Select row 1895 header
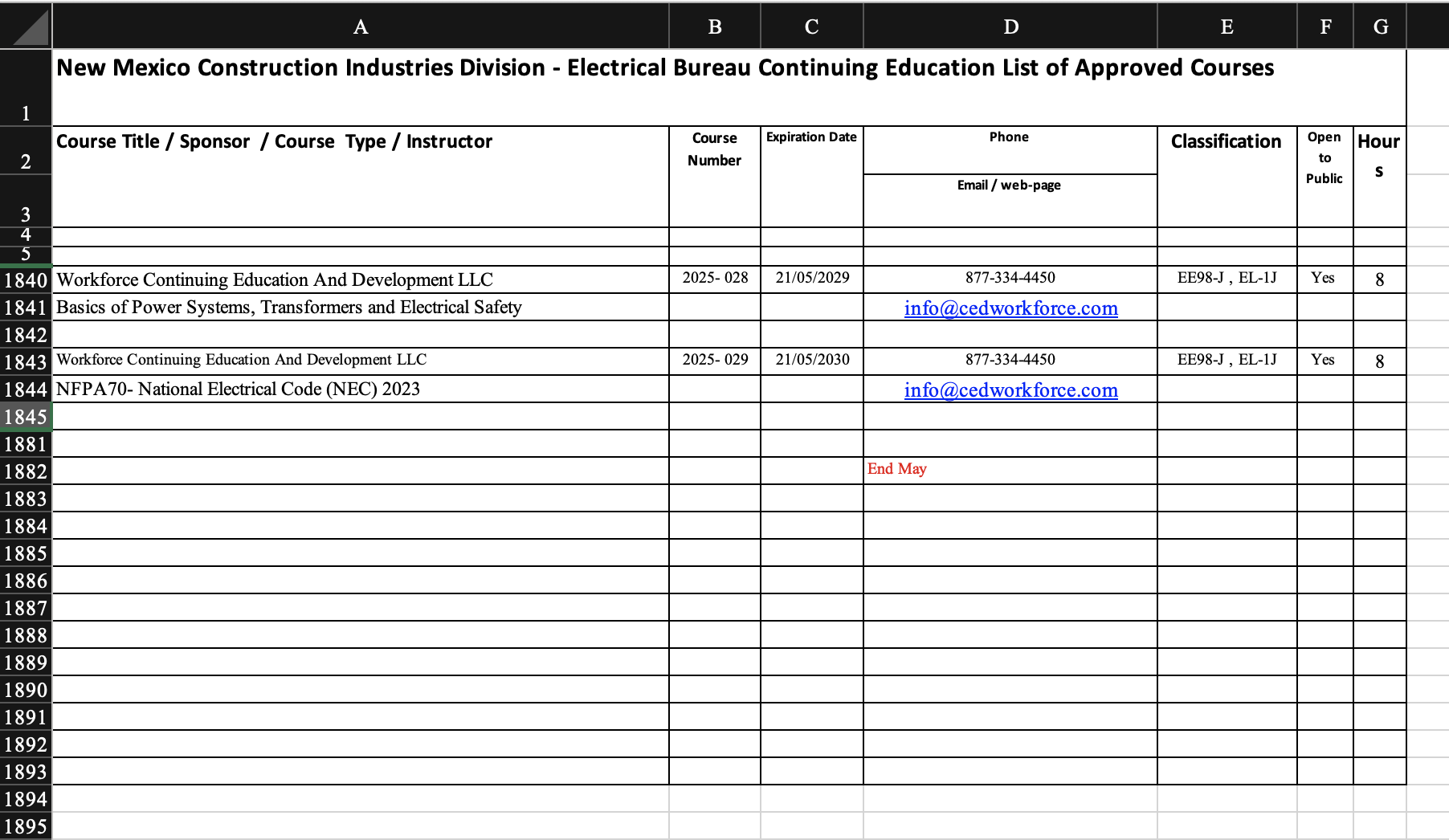Screen dimensions: 1449x840 pos(26,826)
